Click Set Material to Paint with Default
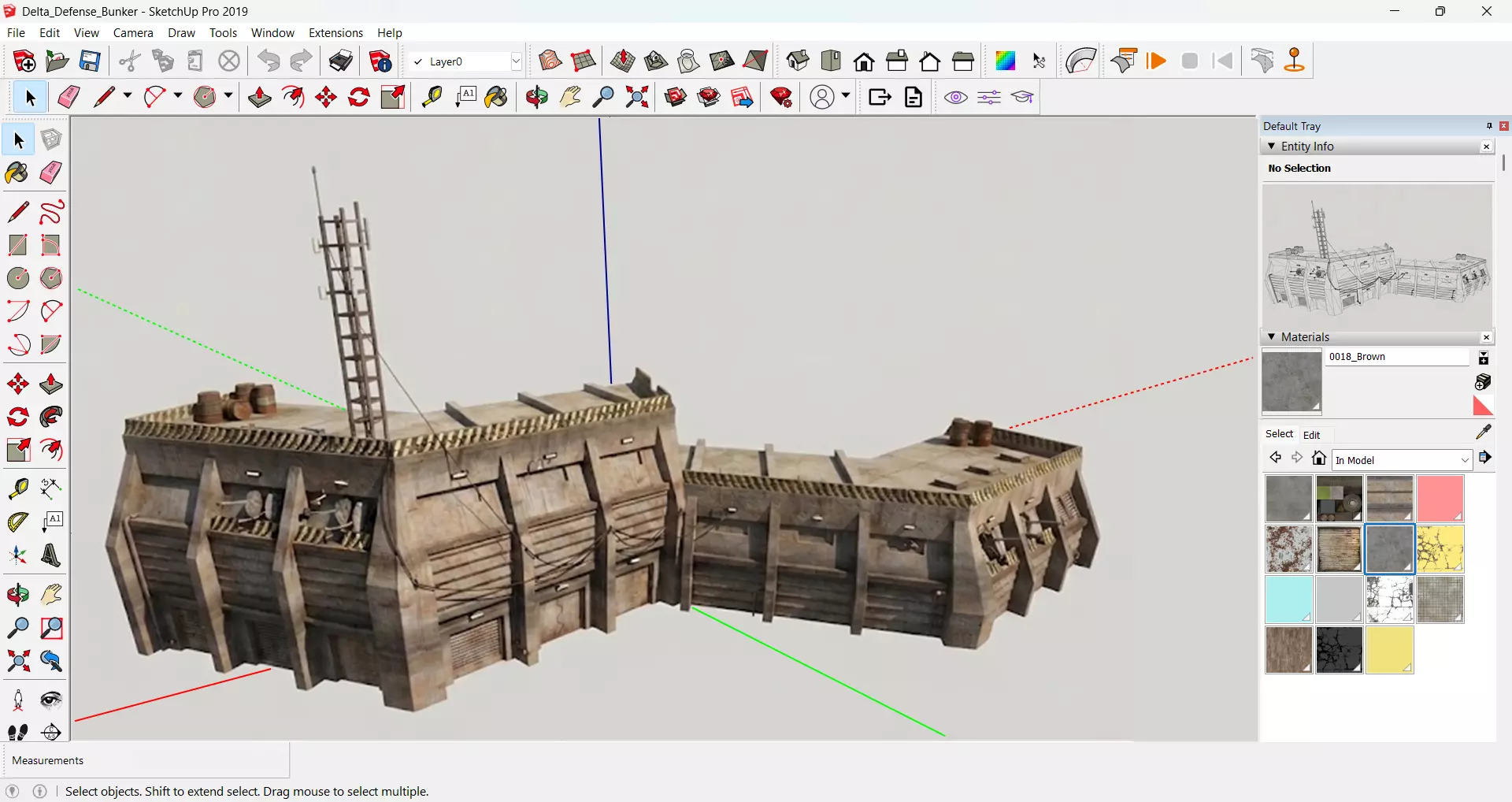This screenshot has height=802, width=1512. click(1483, 405)
